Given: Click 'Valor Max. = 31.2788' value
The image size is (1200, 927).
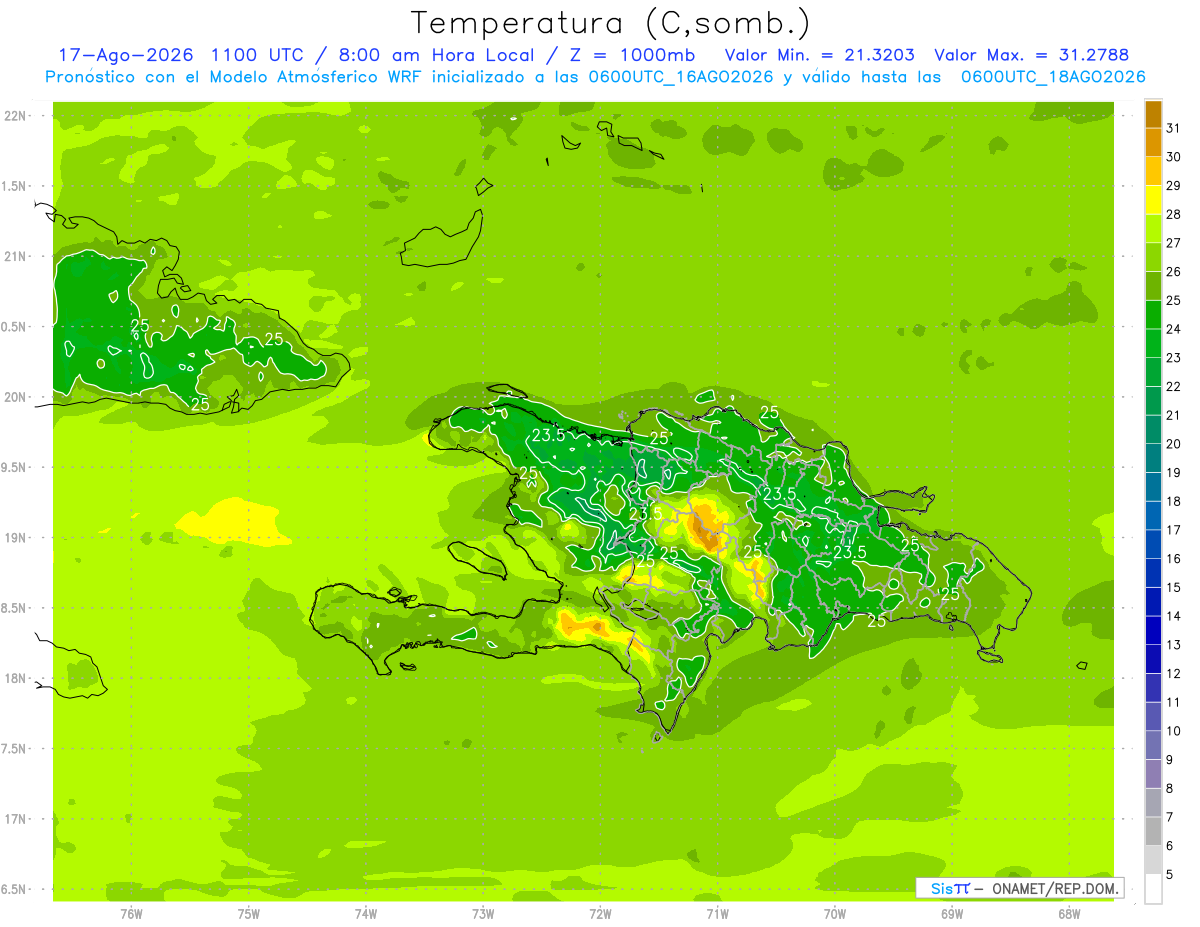Looking at the screenshot, I should click(x=1031, y=55).
